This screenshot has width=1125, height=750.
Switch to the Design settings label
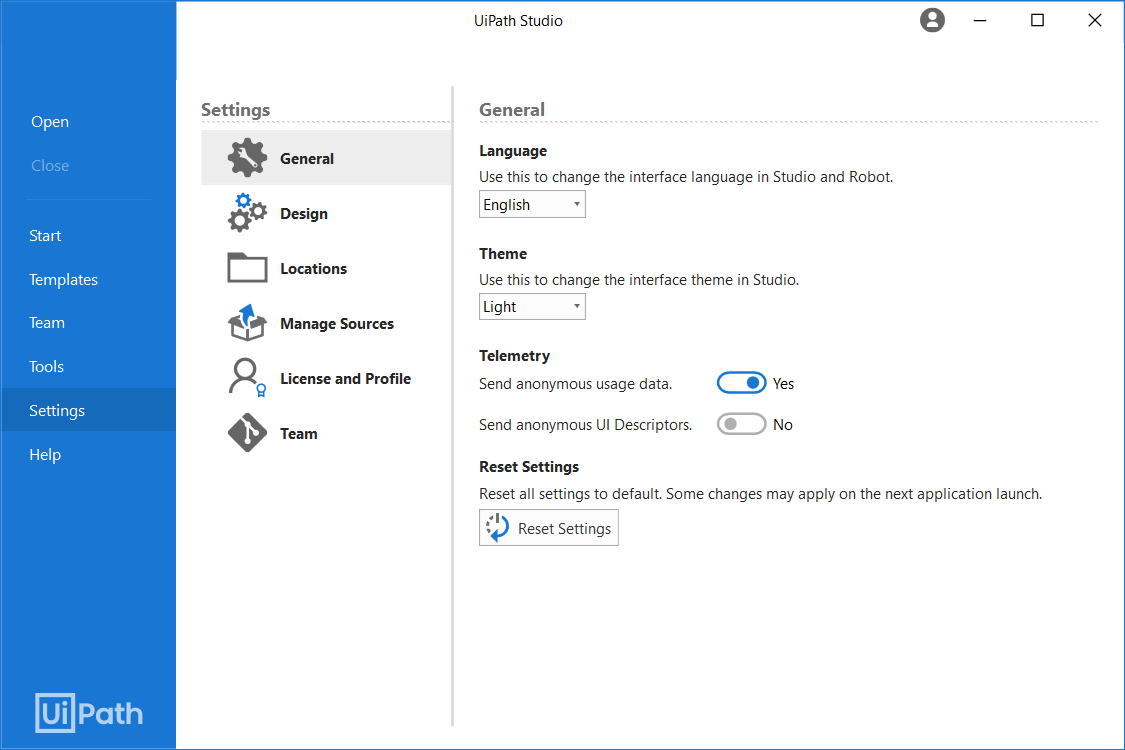point(303,214)
